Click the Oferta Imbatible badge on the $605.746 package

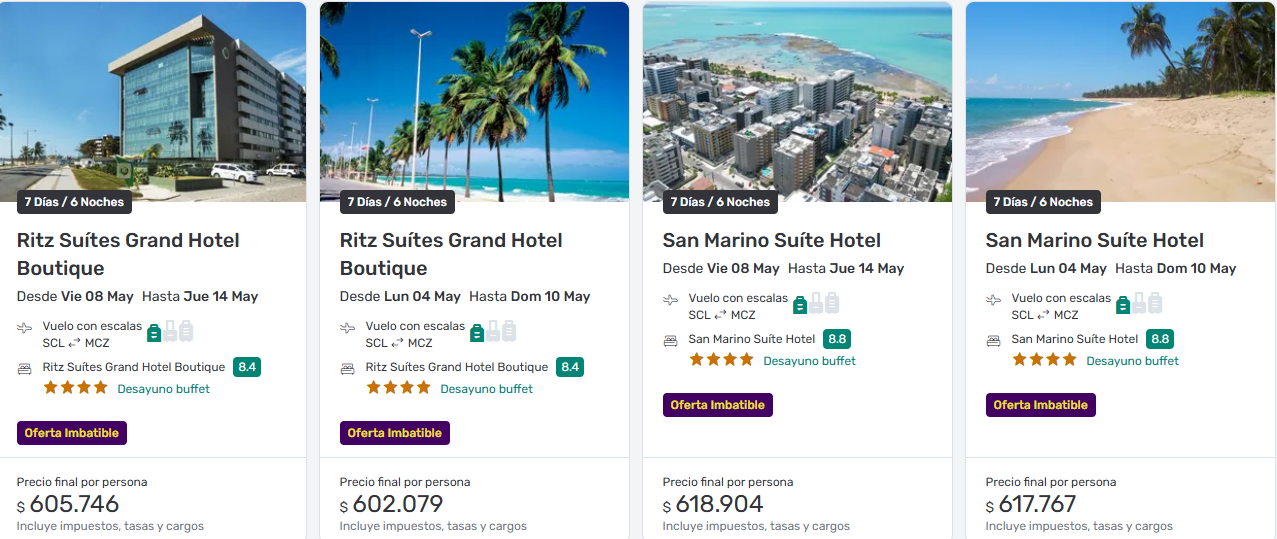(72, 433)
